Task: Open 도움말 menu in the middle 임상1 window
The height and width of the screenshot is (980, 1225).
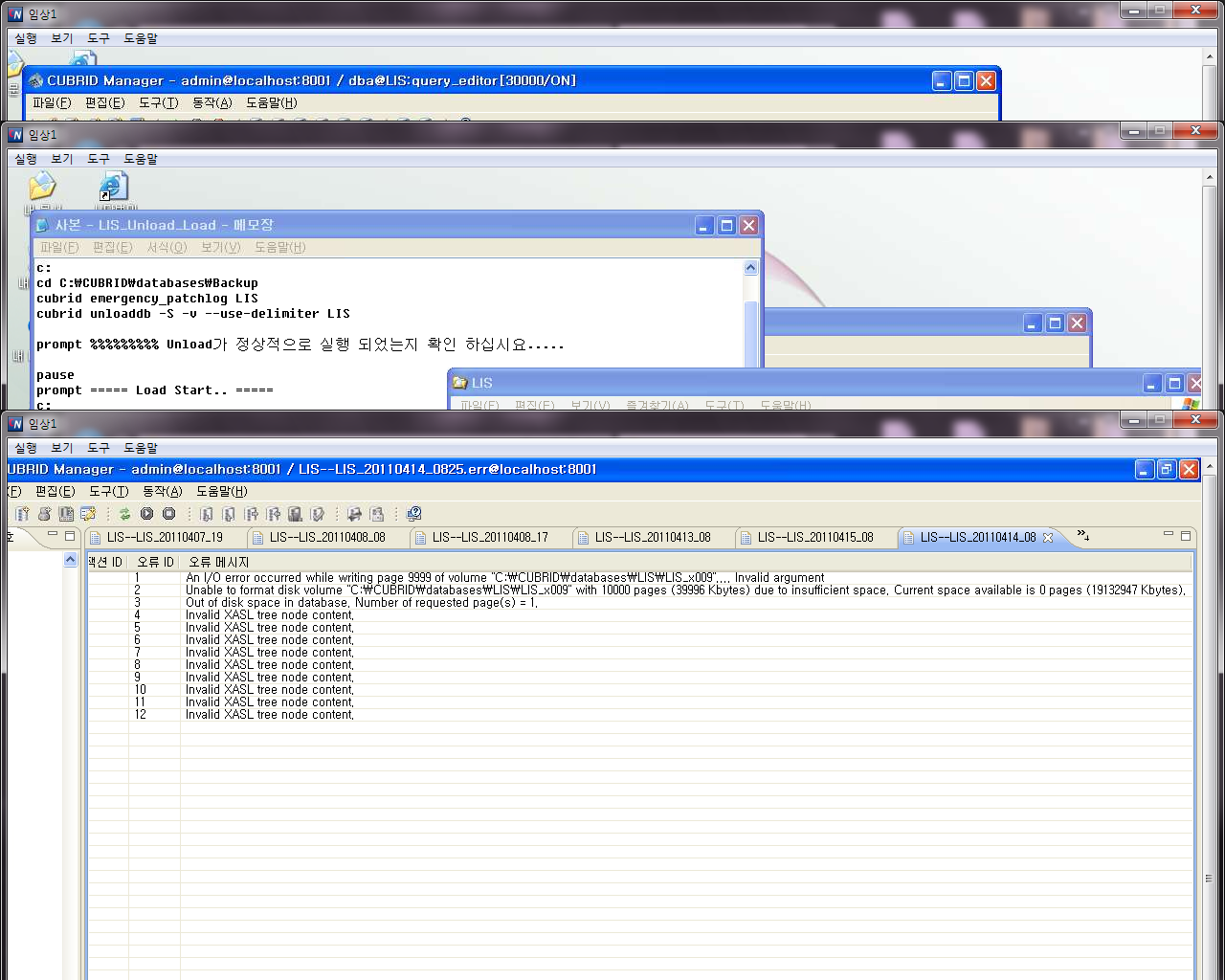Action: pos(141,159)
